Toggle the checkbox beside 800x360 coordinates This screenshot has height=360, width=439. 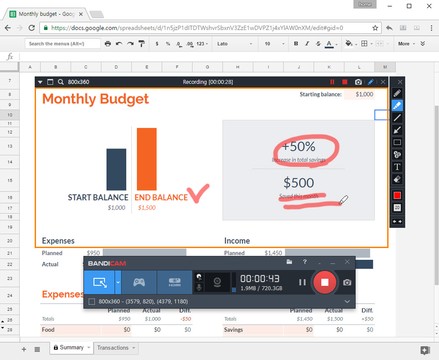tap(91, 302)
